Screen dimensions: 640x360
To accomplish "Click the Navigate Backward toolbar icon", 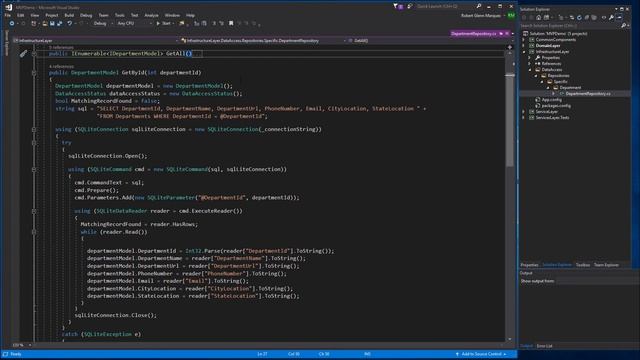I will (12, 24).
